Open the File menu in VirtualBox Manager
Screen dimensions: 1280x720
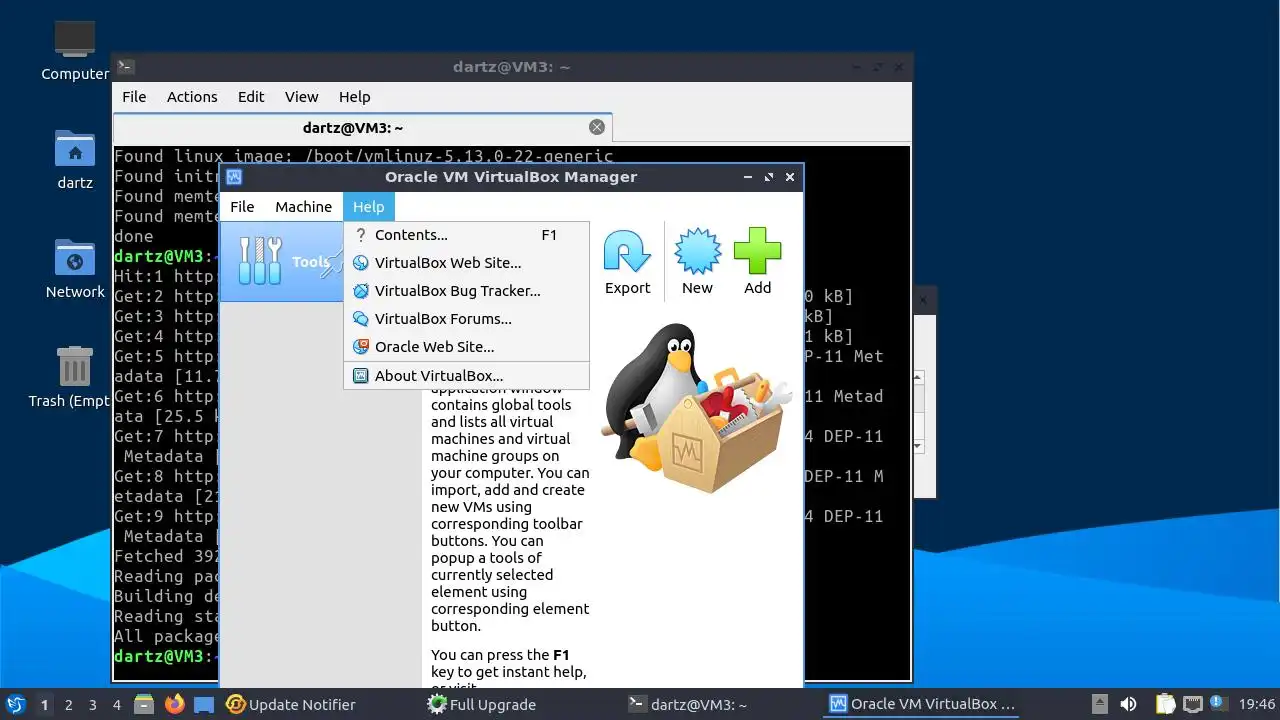coord(242,207)
